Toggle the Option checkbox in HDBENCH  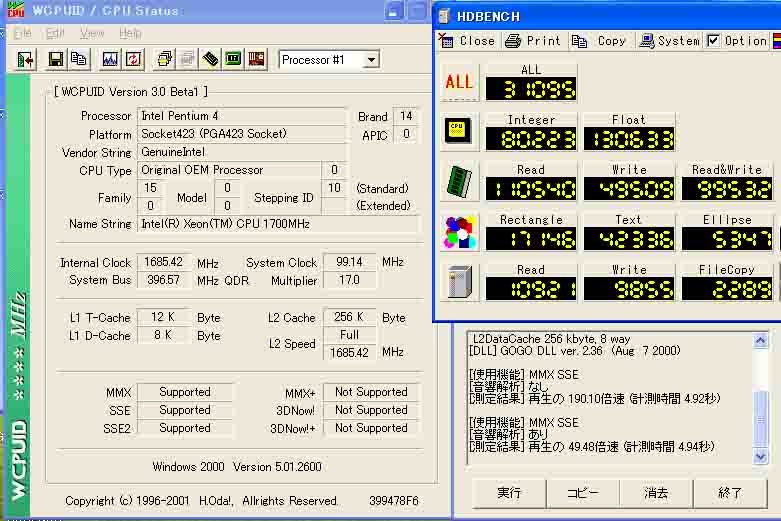click(713, 41)
